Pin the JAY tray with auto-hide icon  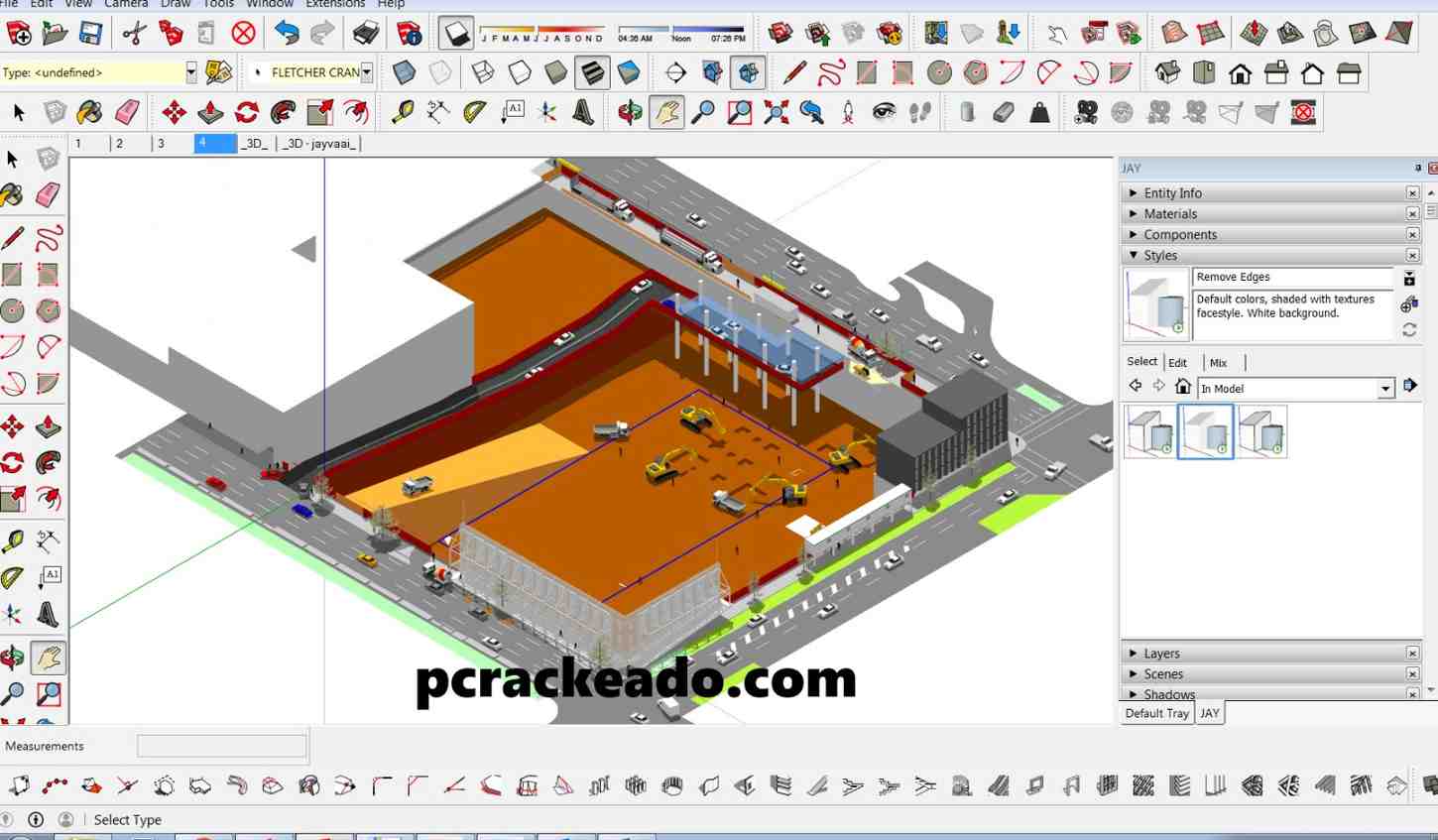tap(1417, 169)
